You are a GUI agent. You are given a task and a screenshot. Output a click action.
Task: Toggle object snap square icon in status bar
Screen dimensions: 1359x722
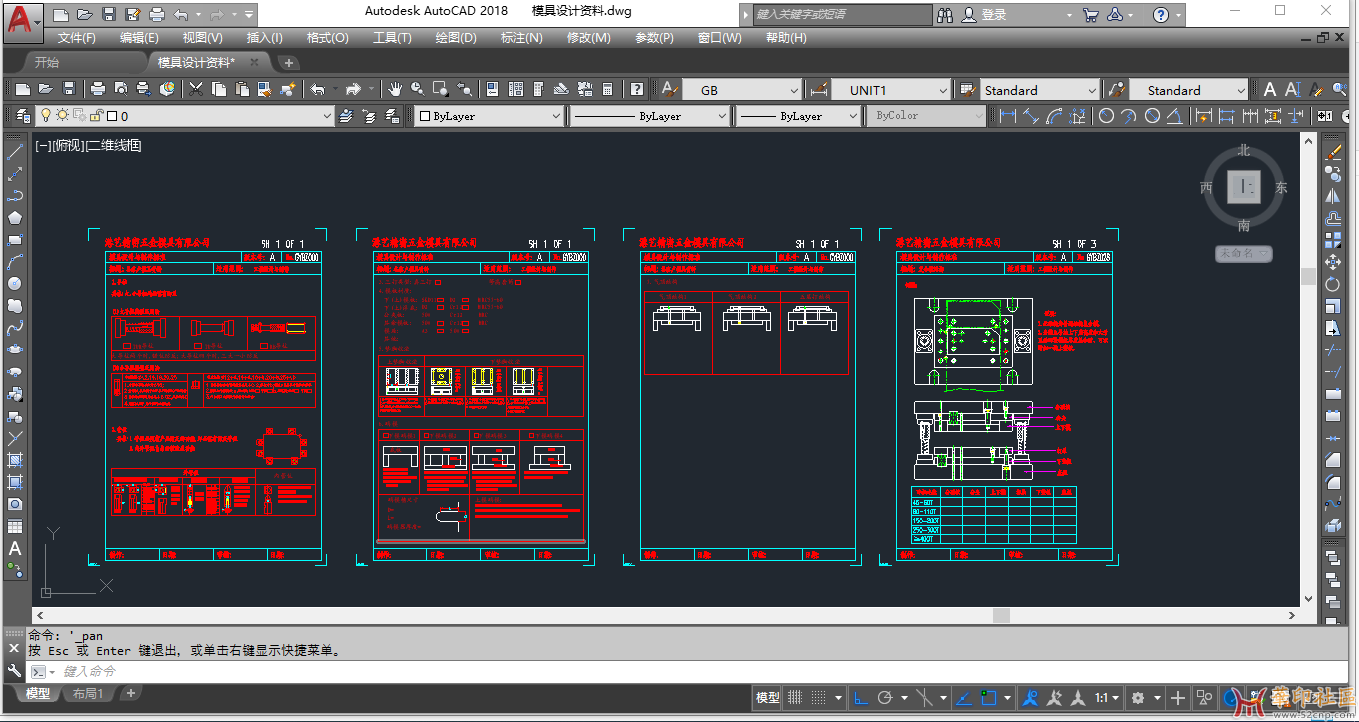pos(990,697)
